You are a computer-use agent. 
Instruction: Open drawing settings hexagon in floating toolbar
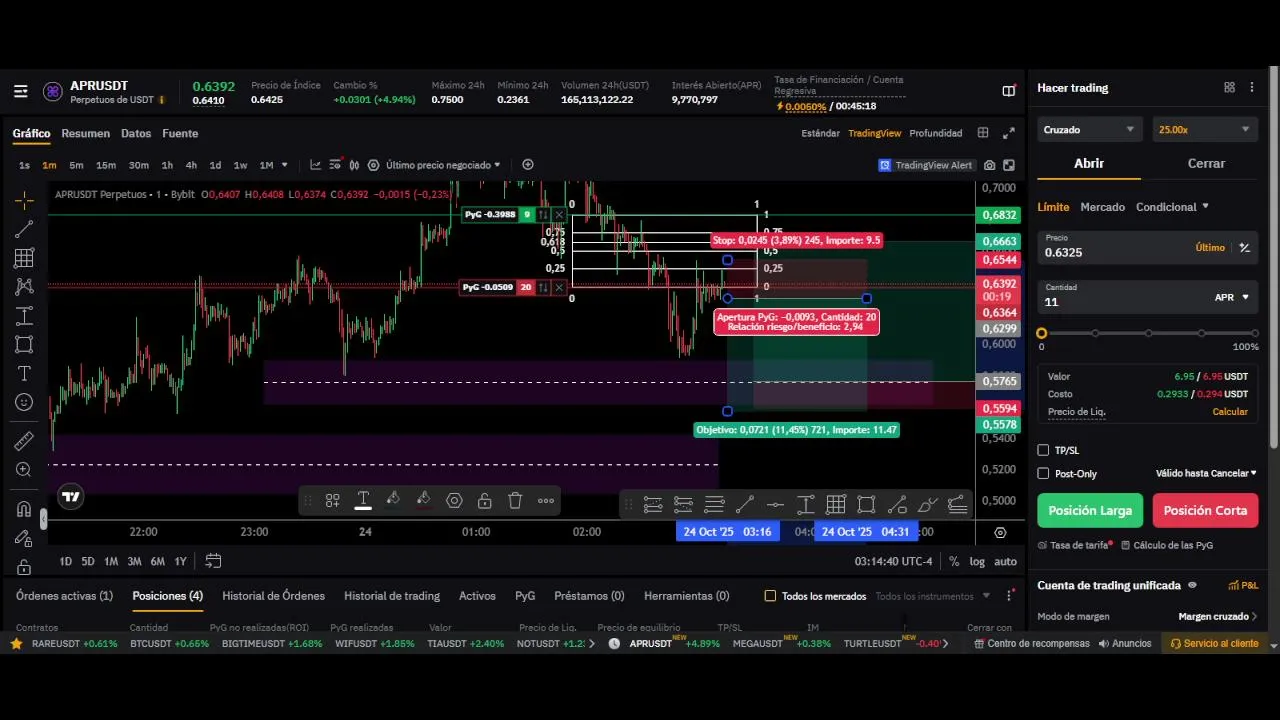click(x=454, y=501)
